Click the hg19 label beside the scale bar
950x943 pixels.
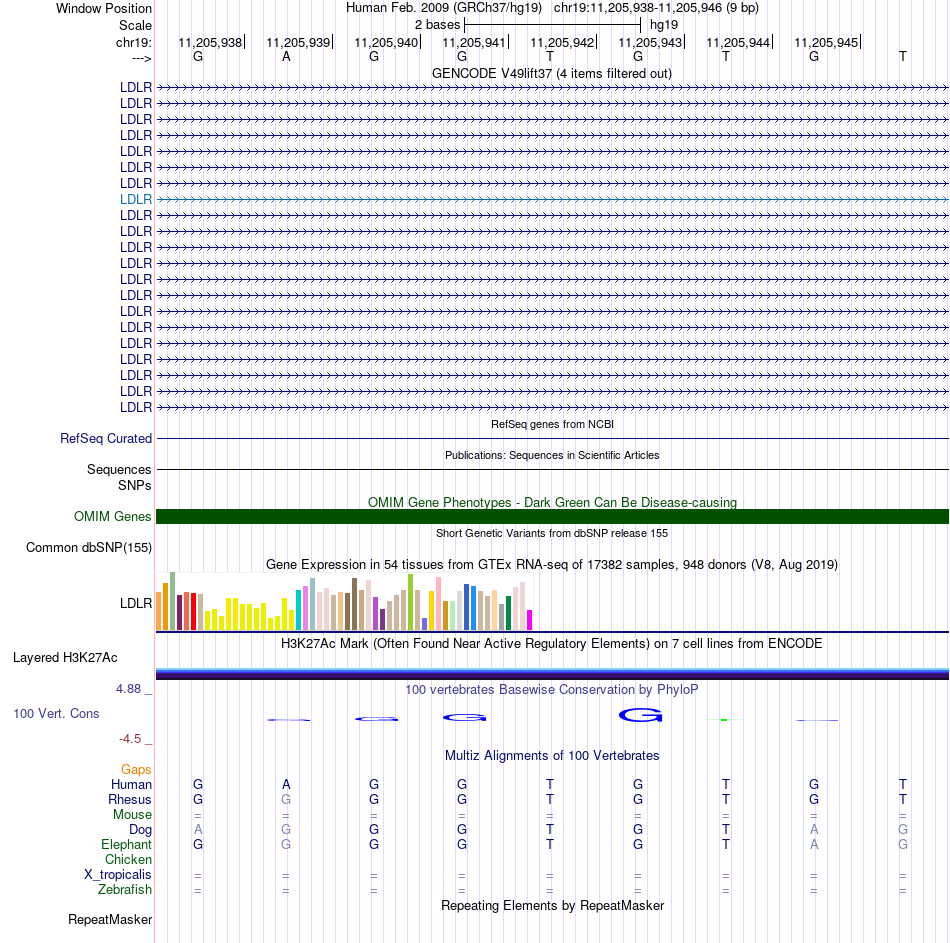coord(663,25)
